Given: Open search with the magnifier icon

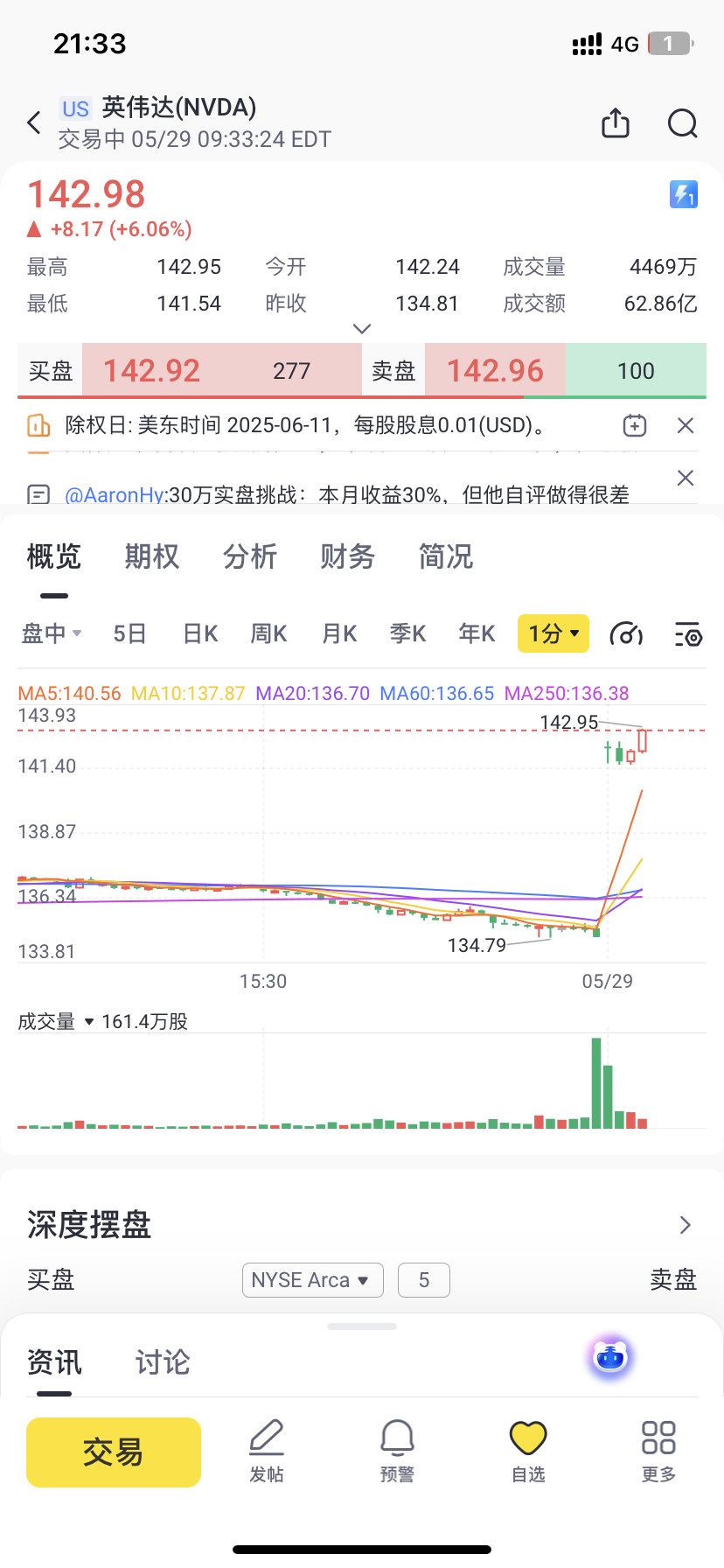Looking at the screenshot, I should pyautogui.click(x=682, y=123).
